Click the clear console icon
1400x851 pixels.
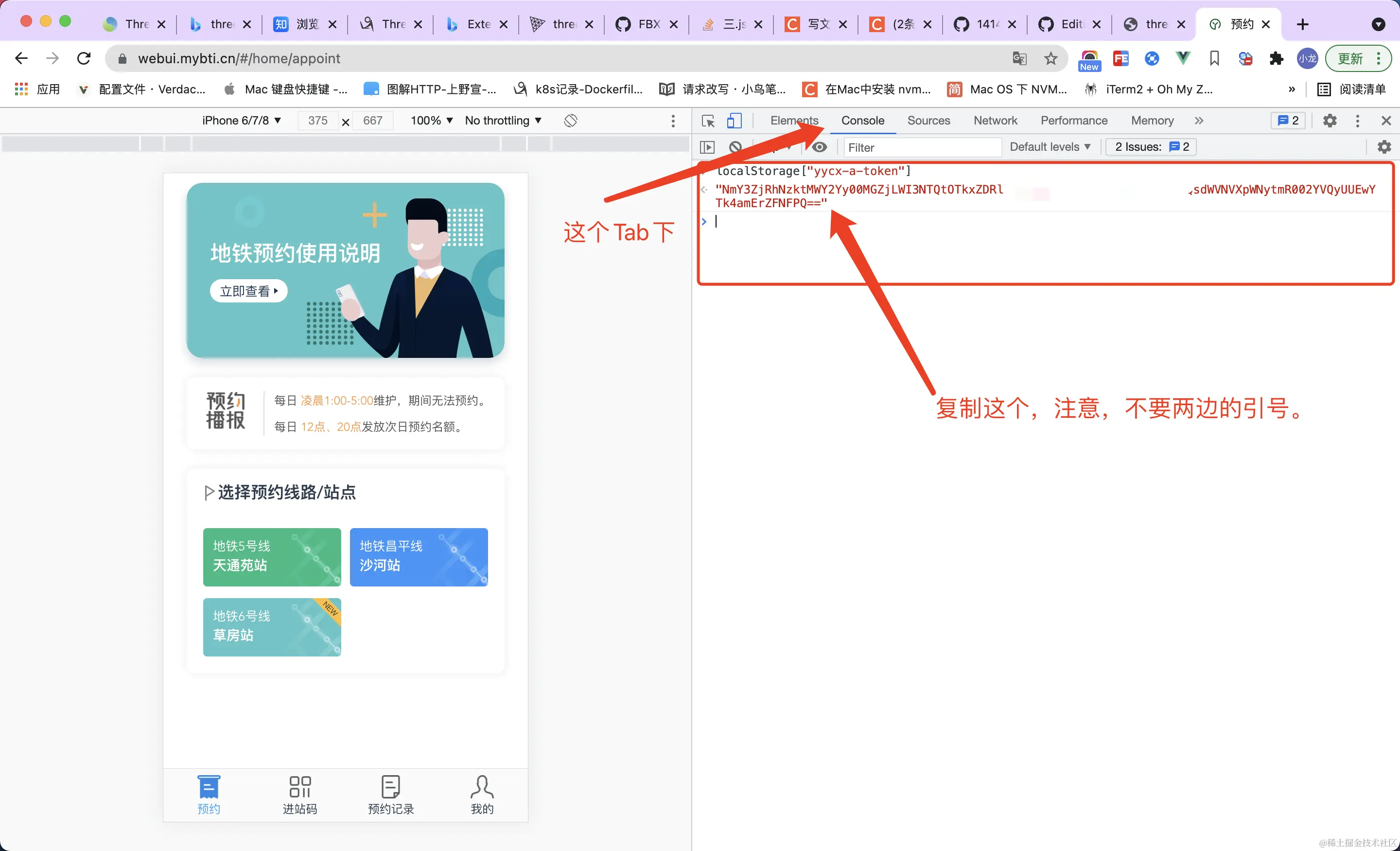coord(735,147)
